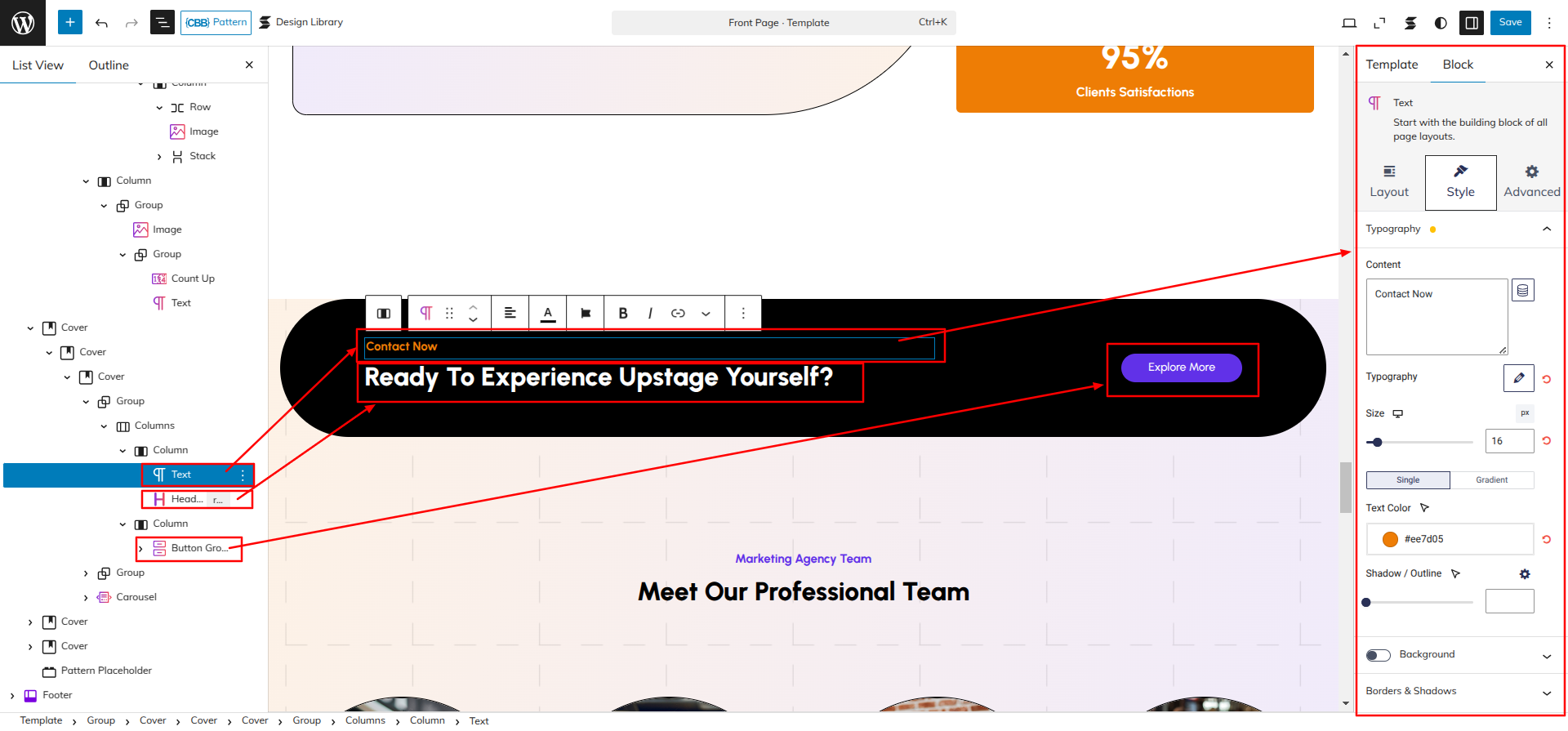Open the block inserter plus button
The width and height of the screenshot is (1568, 731).
point(70,22)
